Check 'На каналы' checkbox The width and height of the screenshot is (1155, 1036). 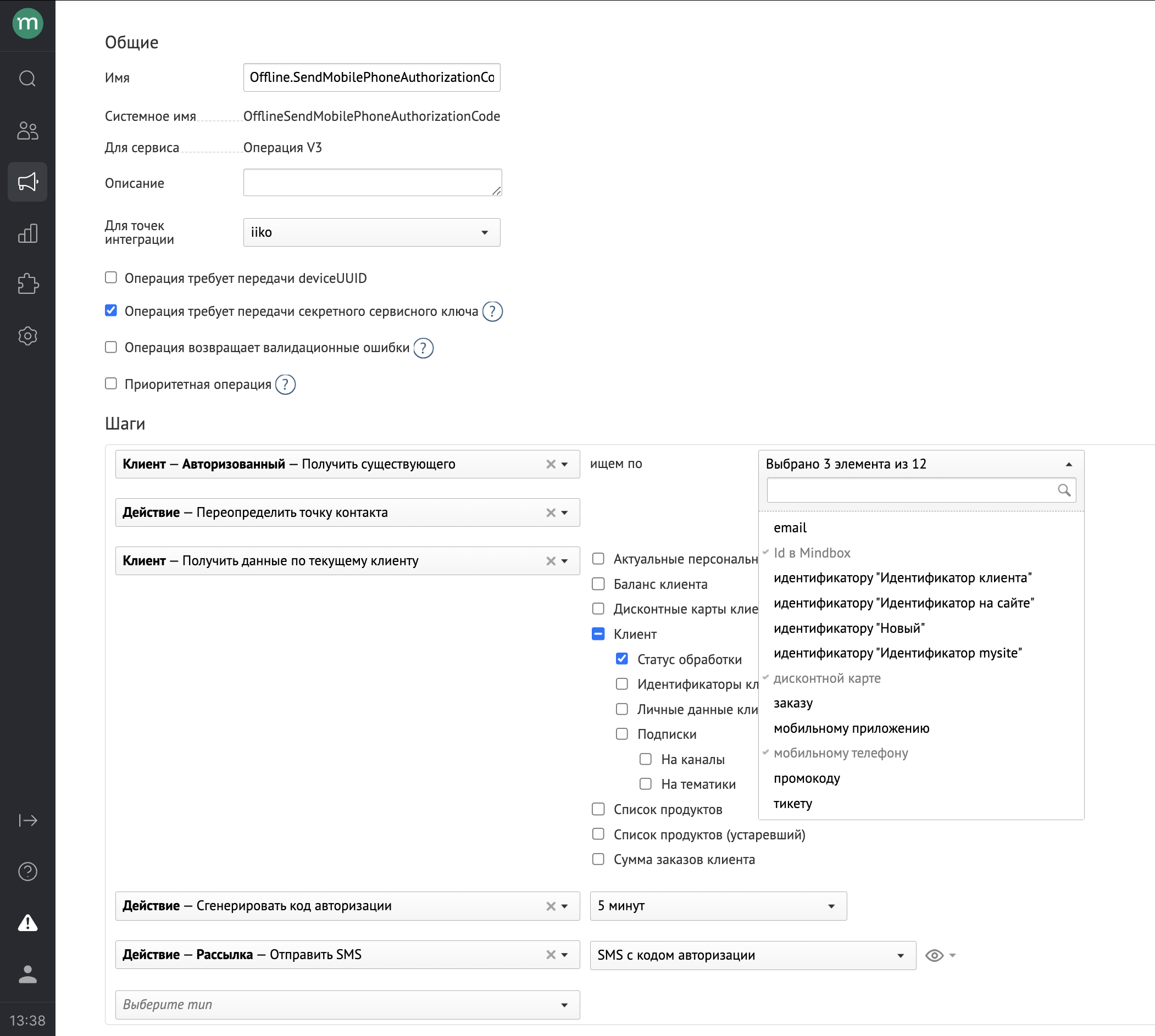[x=645, y=759]
